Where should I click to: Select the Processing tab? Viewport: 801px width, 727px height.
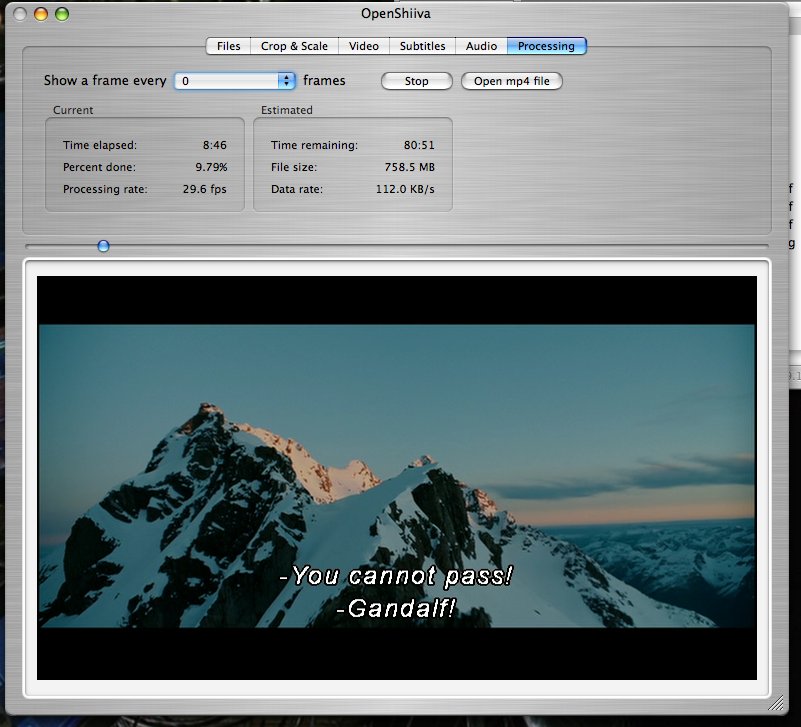pyautogui.click(x=547, y=46)
